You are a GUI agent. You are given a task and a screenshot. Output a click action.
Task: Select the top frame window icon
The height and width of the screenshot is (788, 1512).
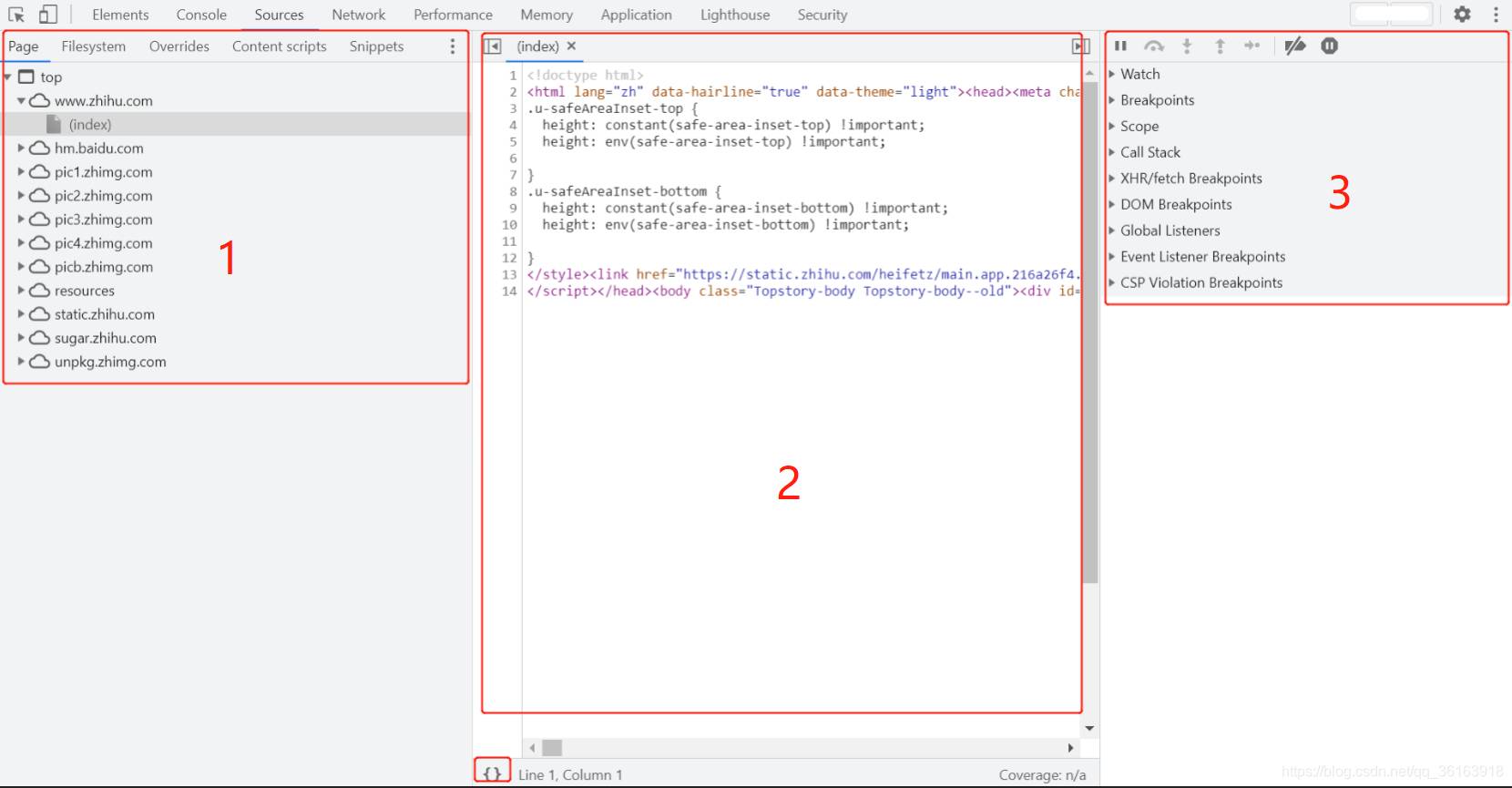coord(26,77)
